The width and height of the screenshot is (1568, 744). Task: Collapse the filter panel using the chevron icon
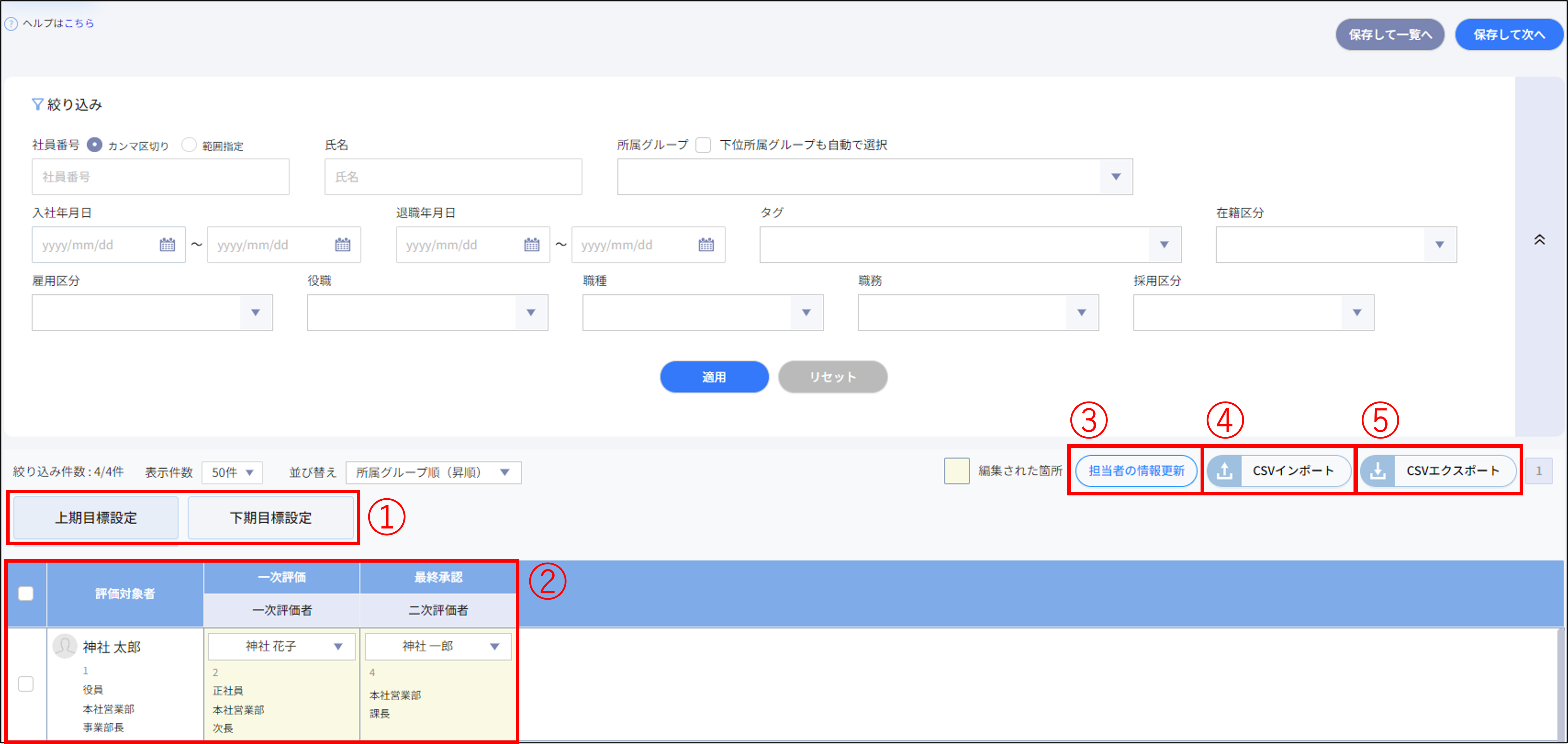(1540, 239)
